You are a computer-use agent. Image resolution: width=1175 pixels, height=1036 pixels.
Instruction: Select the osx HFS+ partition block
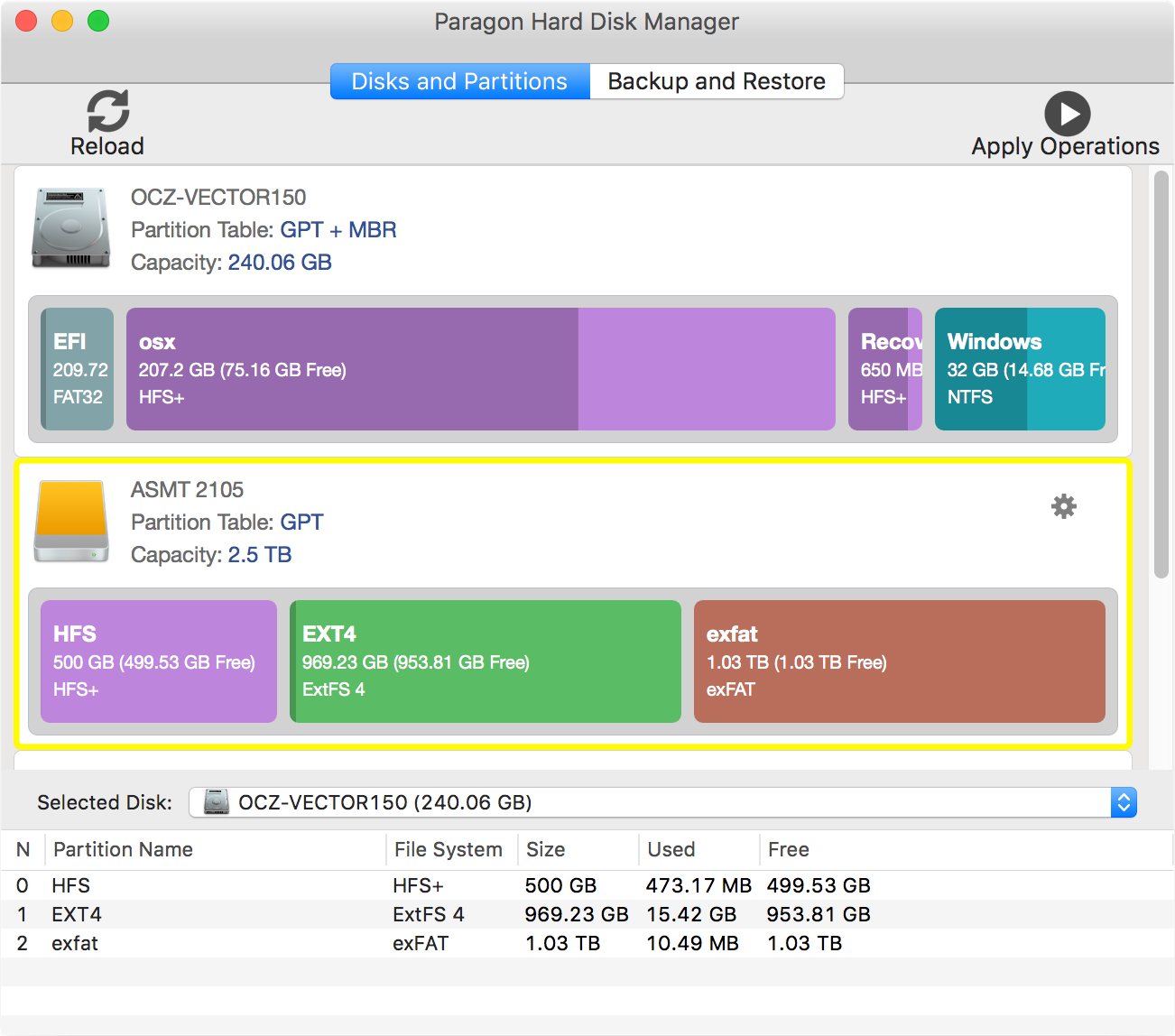(480, 369)
